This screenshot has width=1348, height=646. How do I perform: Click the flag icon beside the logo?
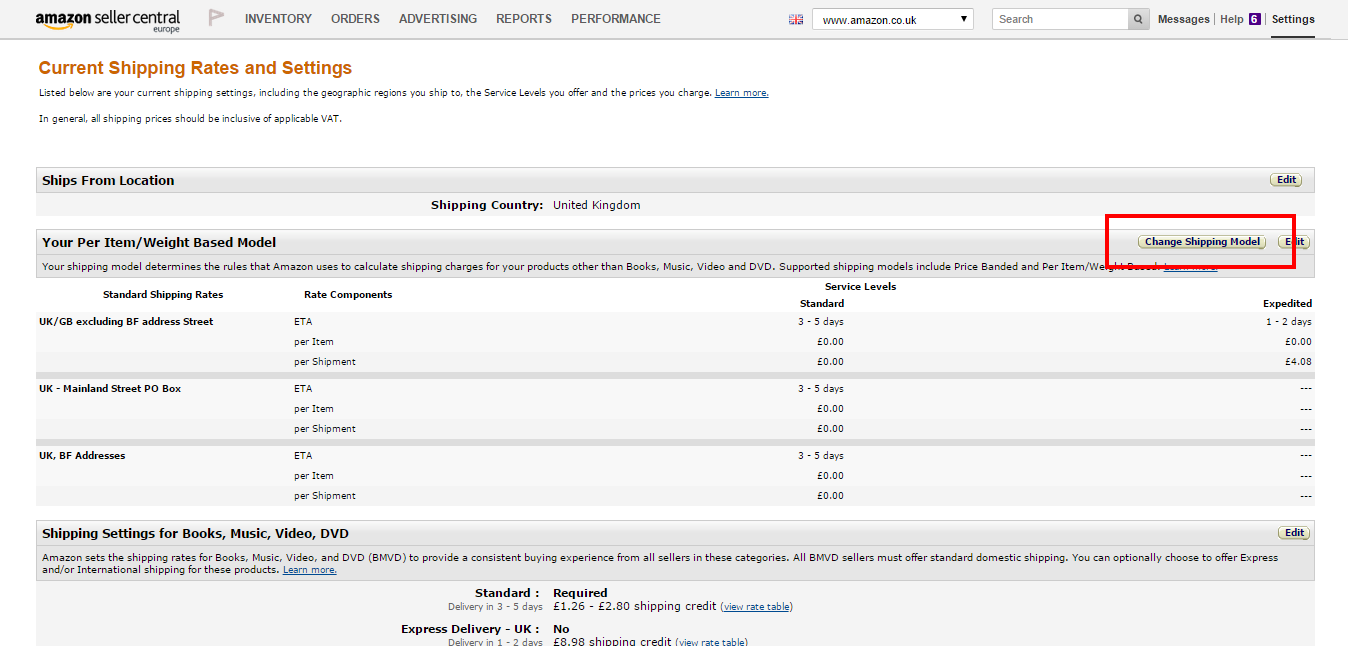[216, 18]
